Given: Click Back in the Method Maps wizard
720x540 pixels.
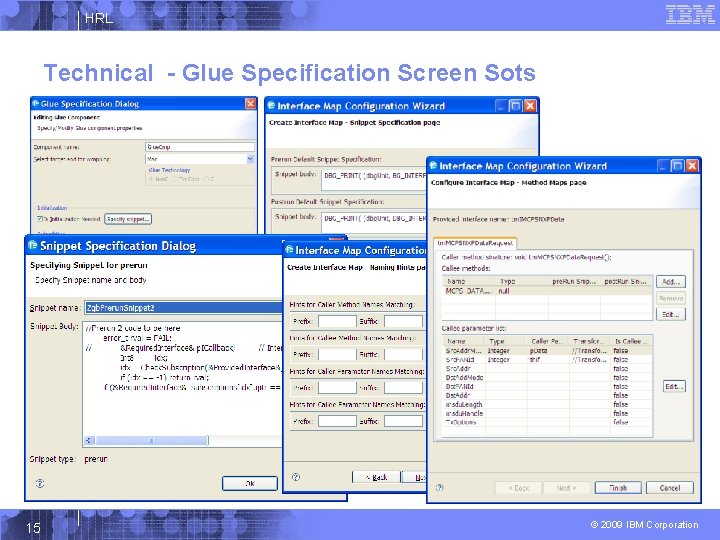Looking at the screenshot, I should pos(518,488).
